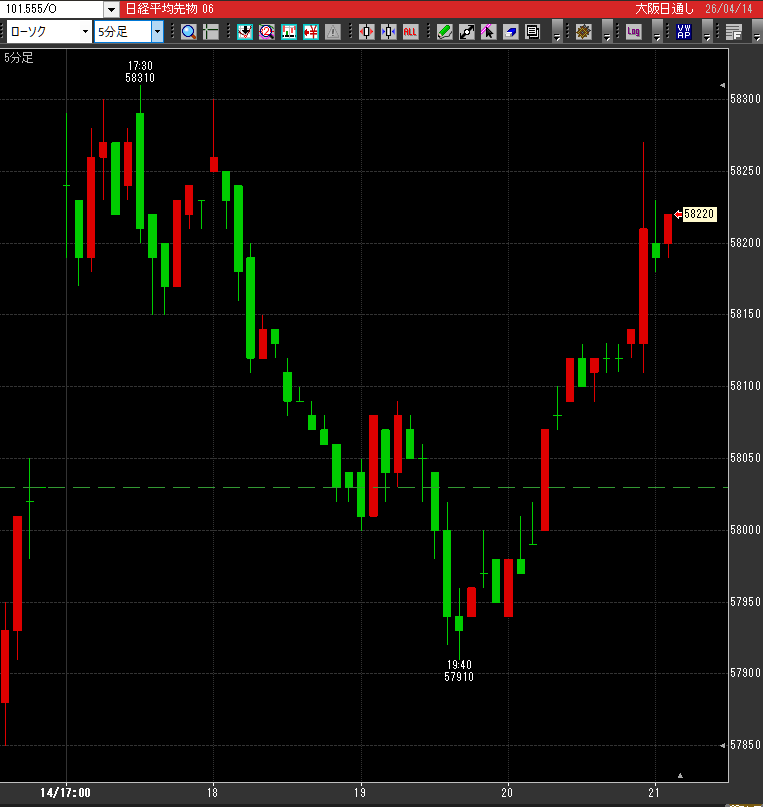Image resolution: width=763 pixels, height=807 pixels.
Task: Click the magnifier icon with number 2
Action: click(x=267, y=32)
